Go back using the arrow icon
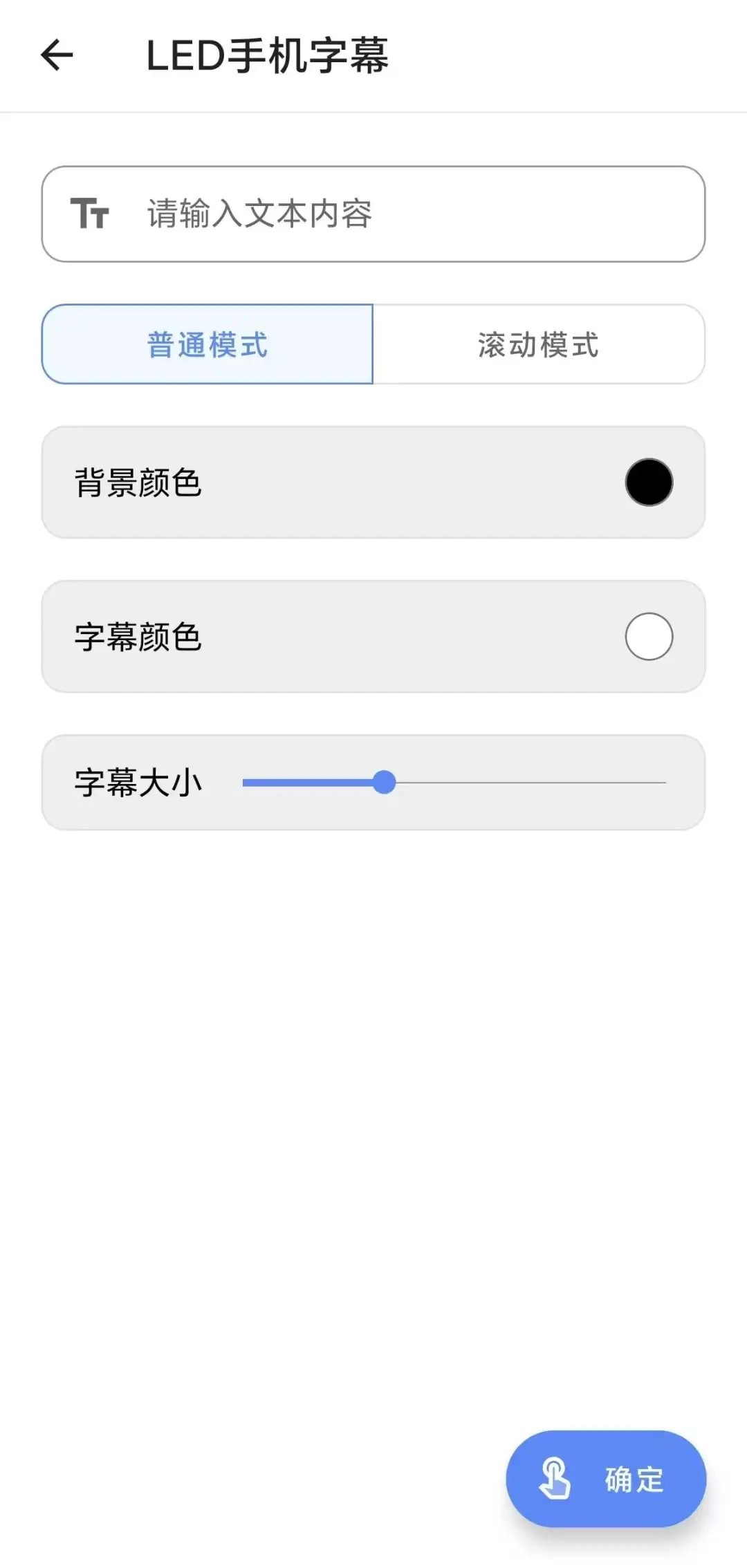Viewport: 747px width, 1568px height. click(x=57, y=55)
